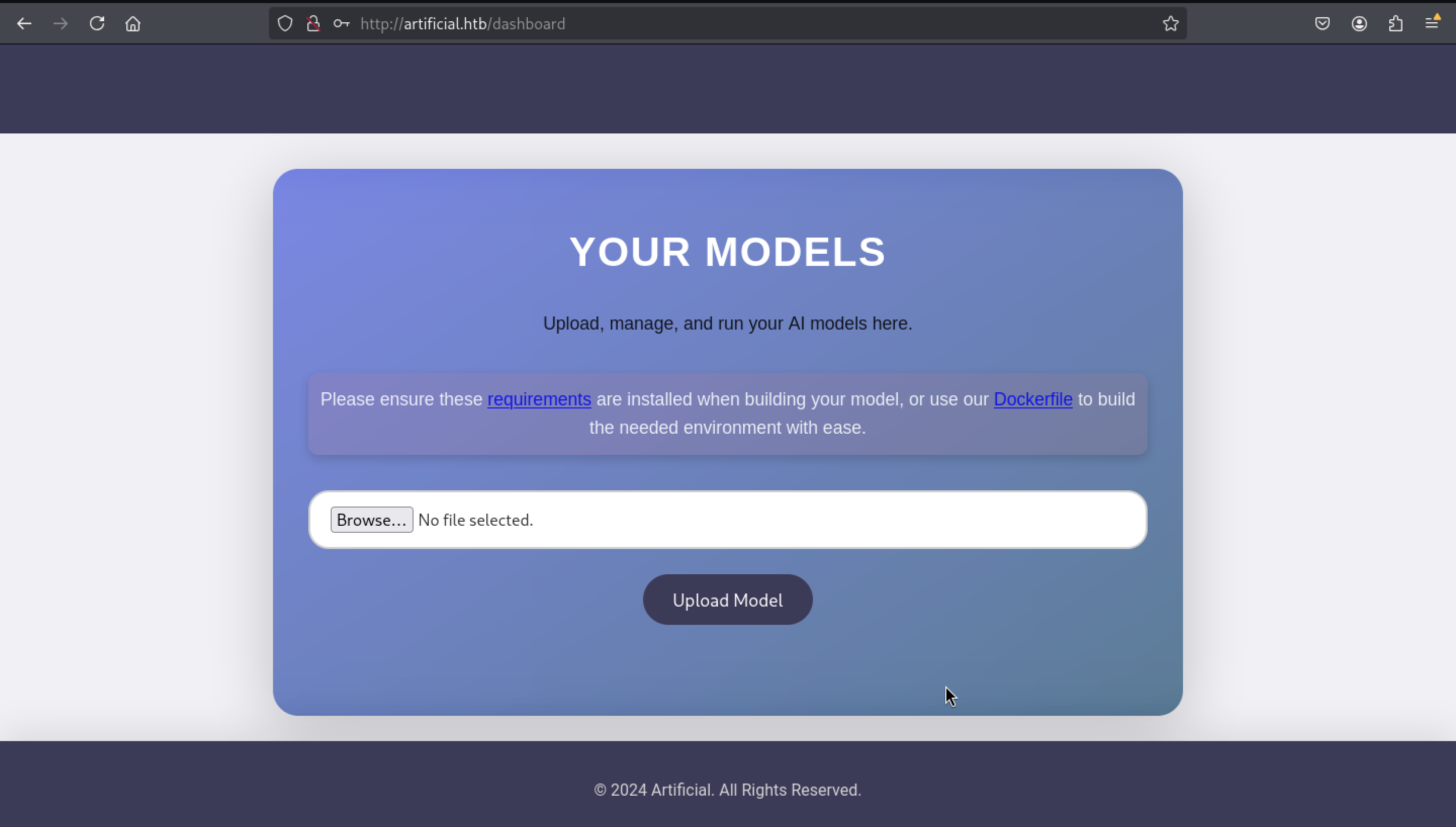Viewport: 1456px width, 827px height.
Task: Click the URL address bar text
Action: coord(463,24)
